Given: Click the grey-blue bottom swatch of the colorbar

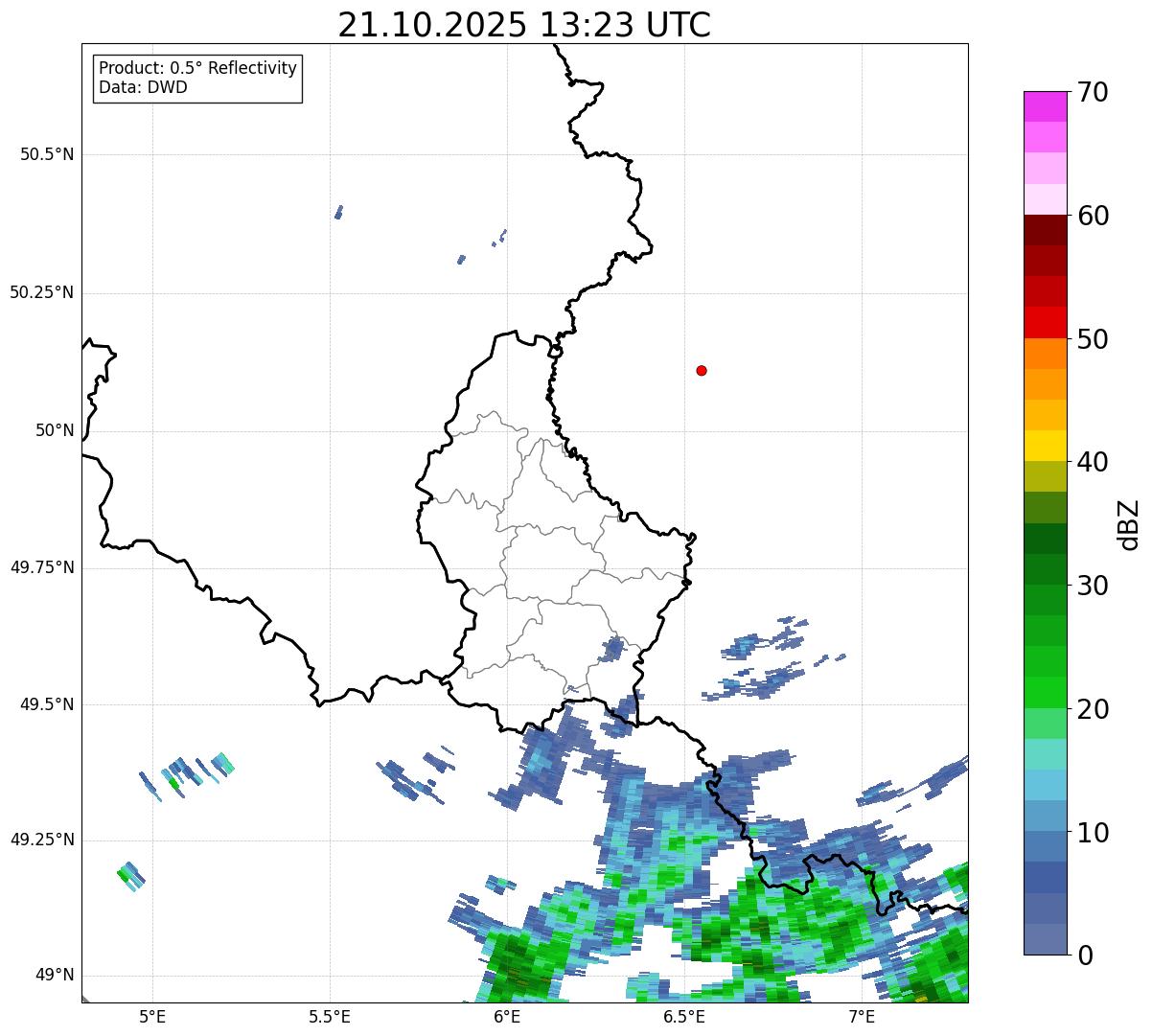Looking at the screenshot, I should (1045, 939).
